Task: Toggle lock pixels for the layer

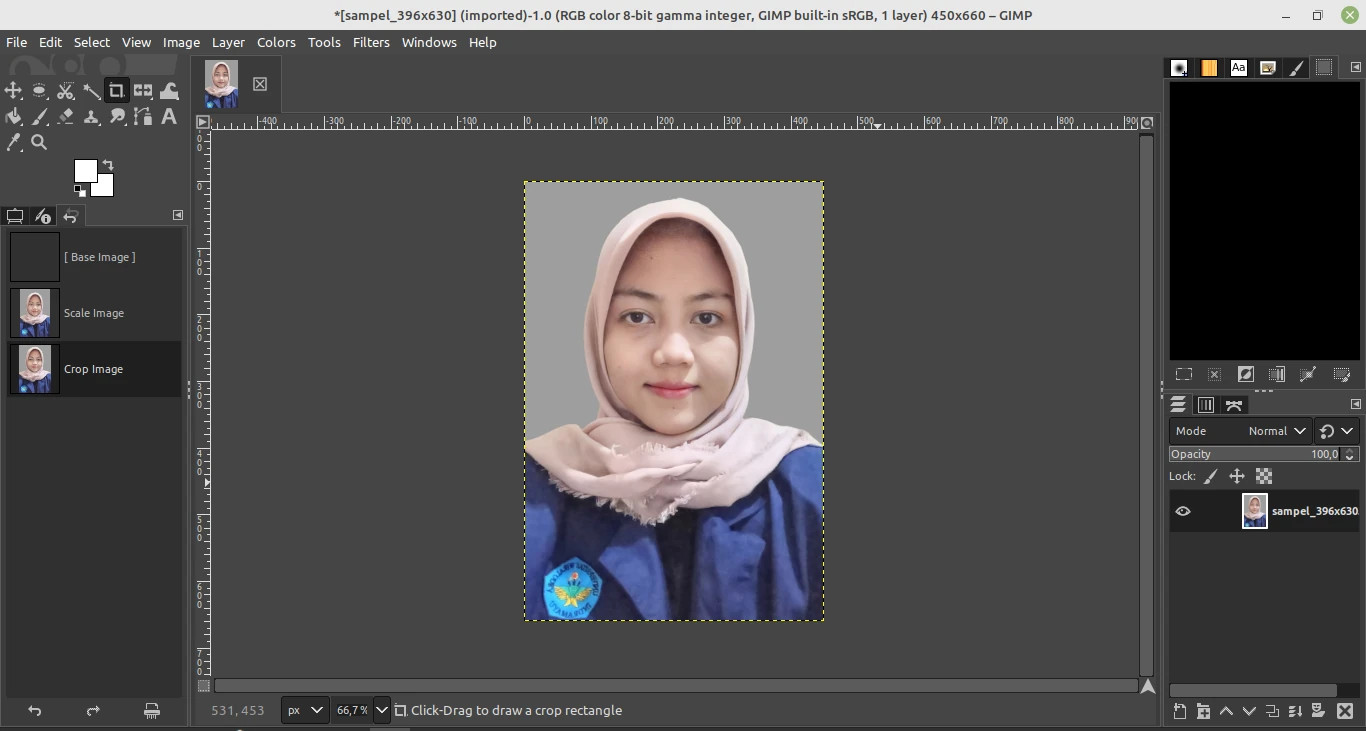Action: pyautogui.click(x=1210, y=477)
